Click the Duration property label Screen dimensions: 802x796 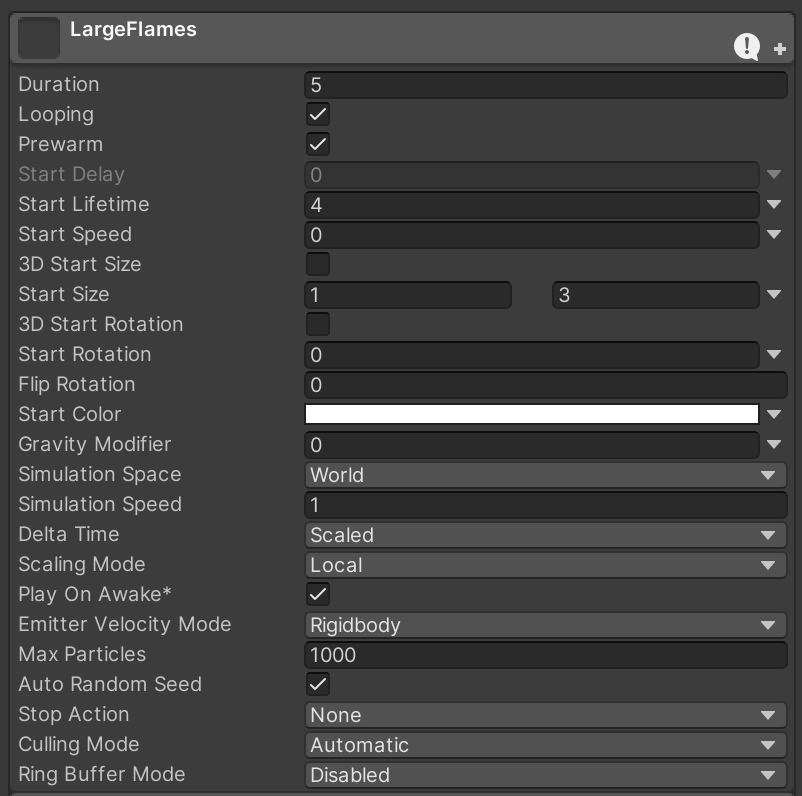[59, 85]
